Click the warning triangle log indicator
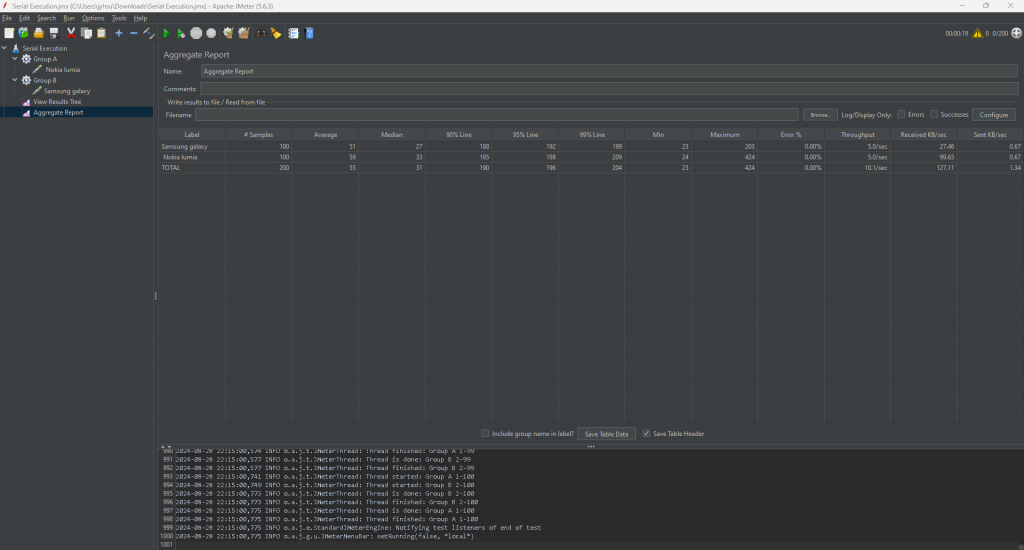Viewport: 1024px width, 550px height. coord(978,33)
